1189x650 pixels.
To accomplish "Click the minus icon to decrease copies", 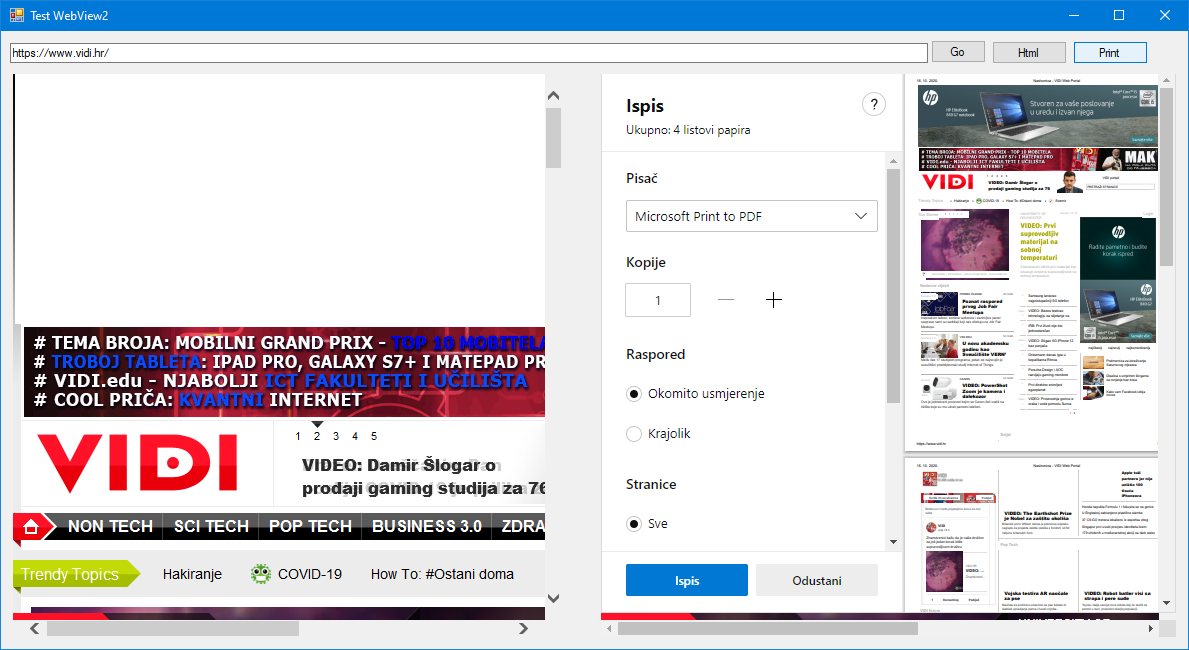I will point(726,300).
